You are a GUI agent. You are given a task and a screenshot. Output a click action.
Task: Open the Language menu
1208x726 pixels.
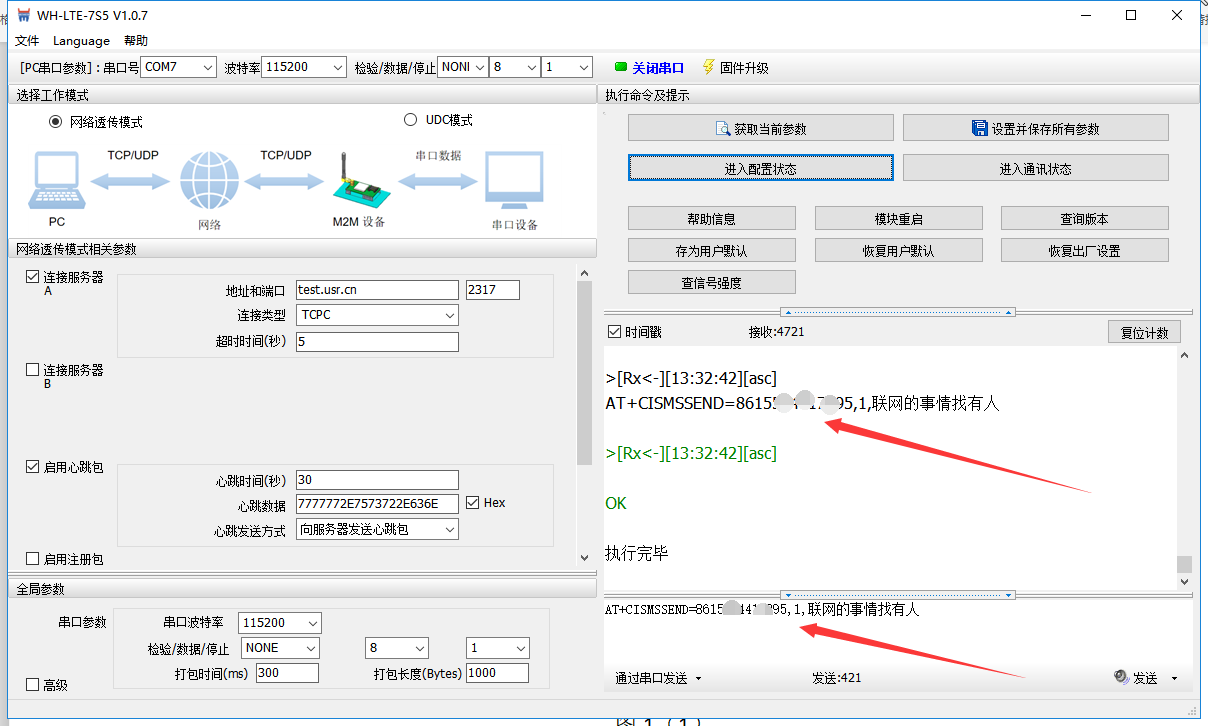click(81, 41)
